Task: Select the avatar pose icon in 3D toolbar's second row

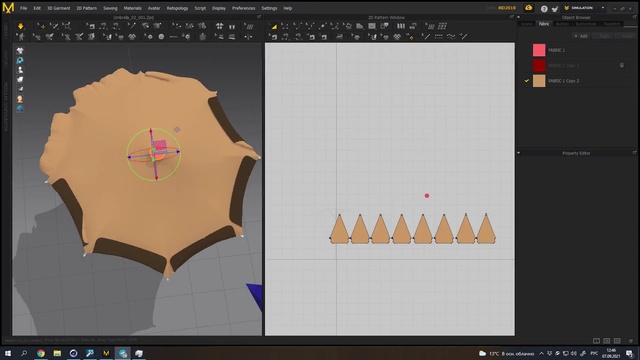Action: coord(21,37)
